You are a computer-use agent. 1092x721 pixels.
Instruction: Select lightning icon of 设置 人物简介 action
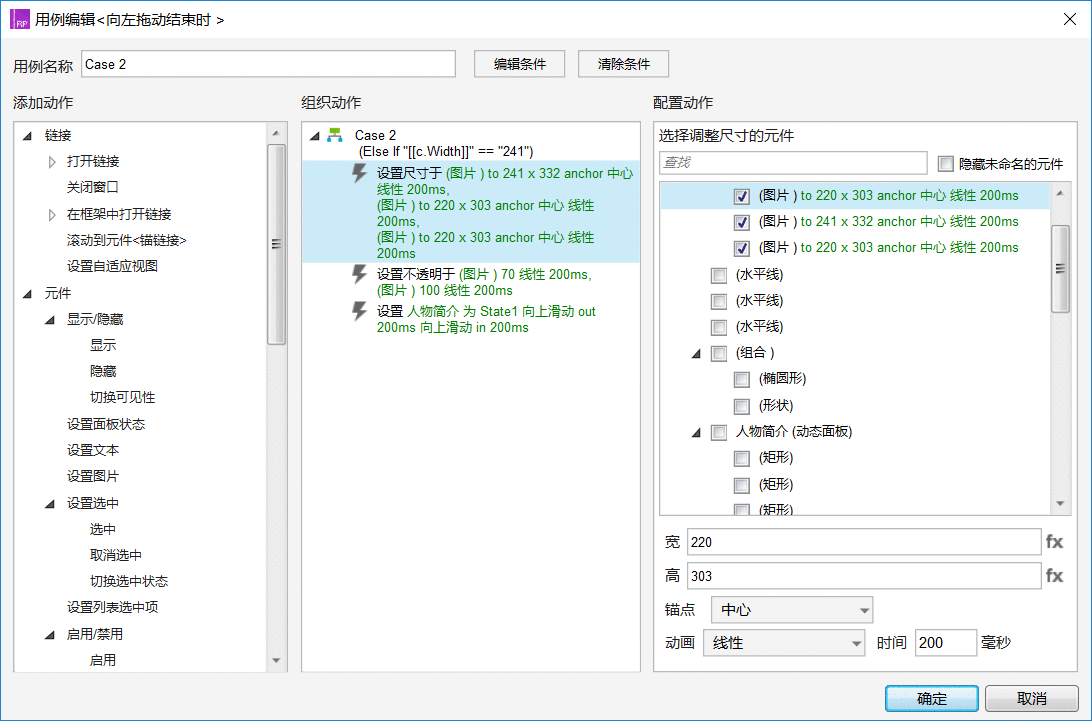(359, 311)
